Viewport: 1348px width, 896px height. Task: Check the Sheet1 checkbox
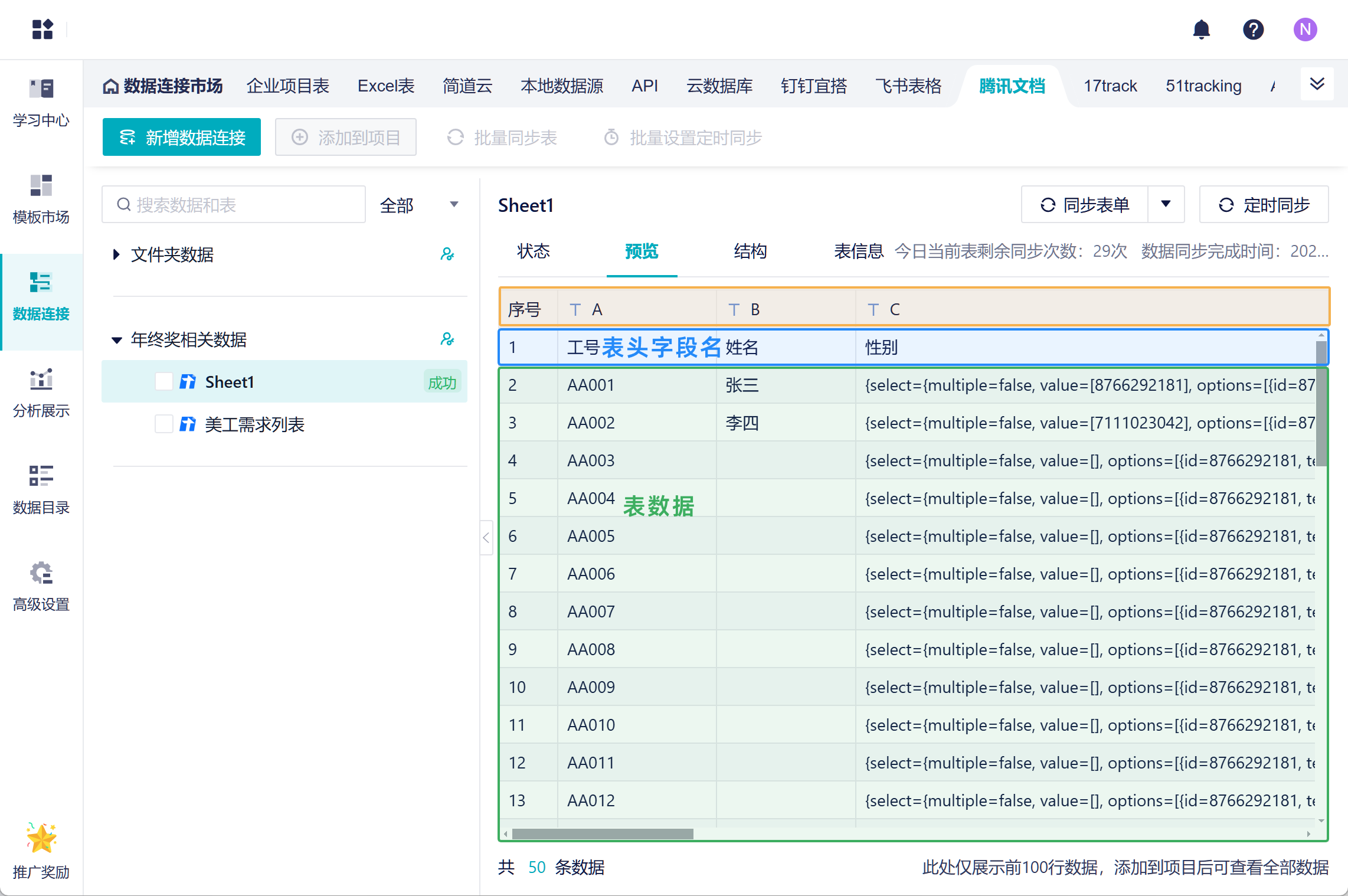(164, 382)
